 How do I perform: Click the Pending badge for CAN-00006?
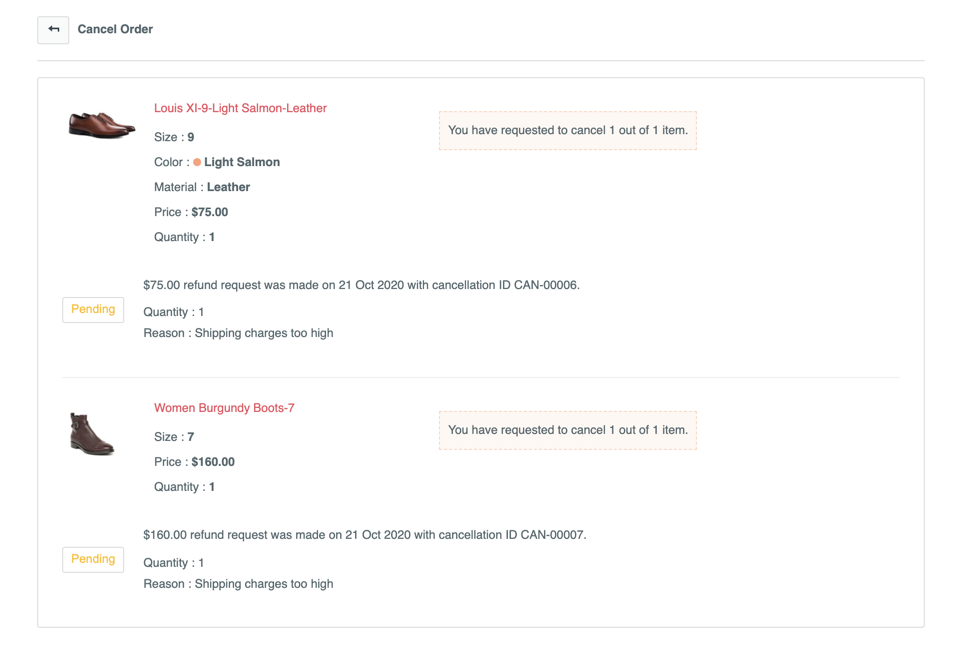(93, 310)
